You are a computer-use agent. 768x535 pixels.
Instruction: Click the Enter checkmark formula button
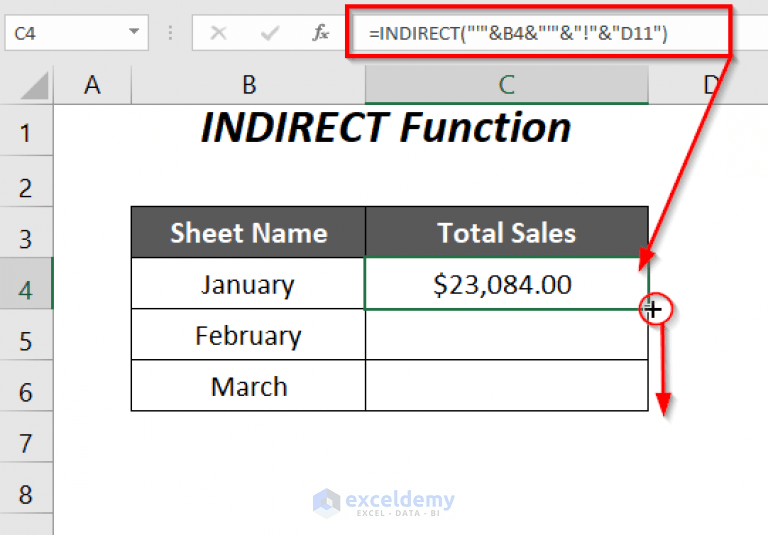point(269,33)
